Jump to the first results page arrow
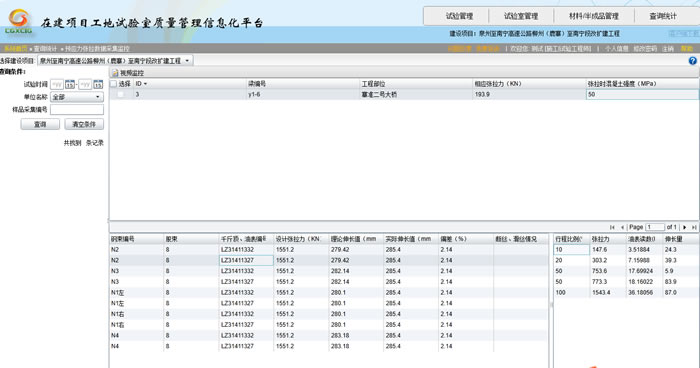Image resolution: width=700 pixels, height=368 pixels. point(612,227)
